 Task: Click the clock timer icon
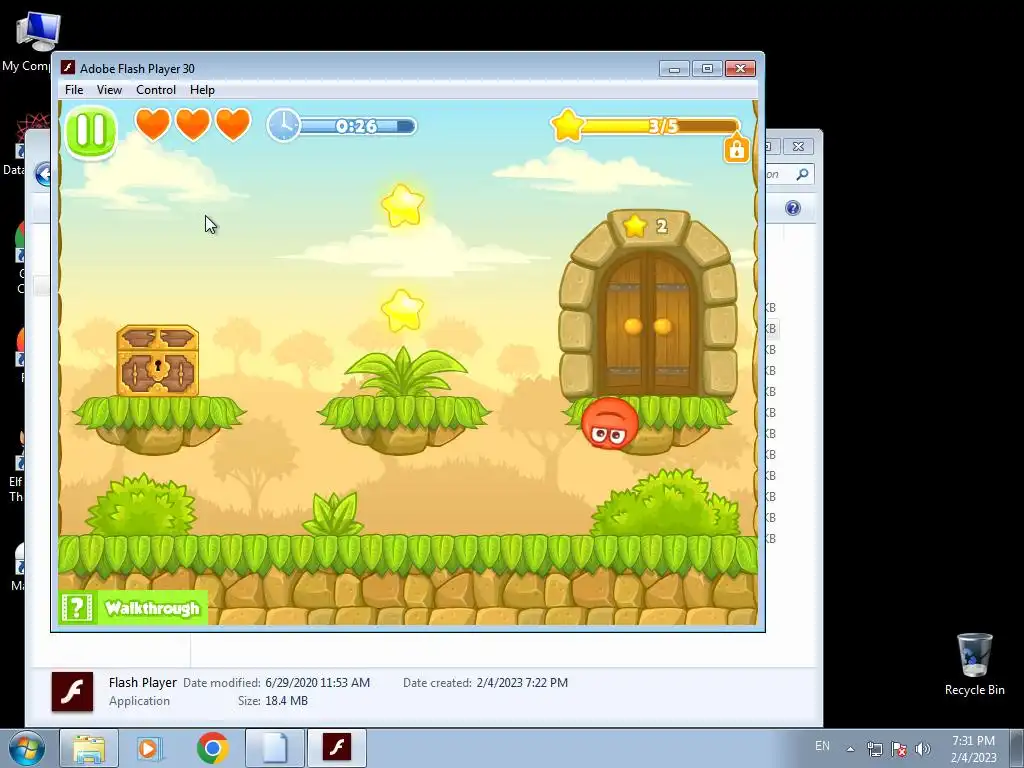tap(283, 125)
